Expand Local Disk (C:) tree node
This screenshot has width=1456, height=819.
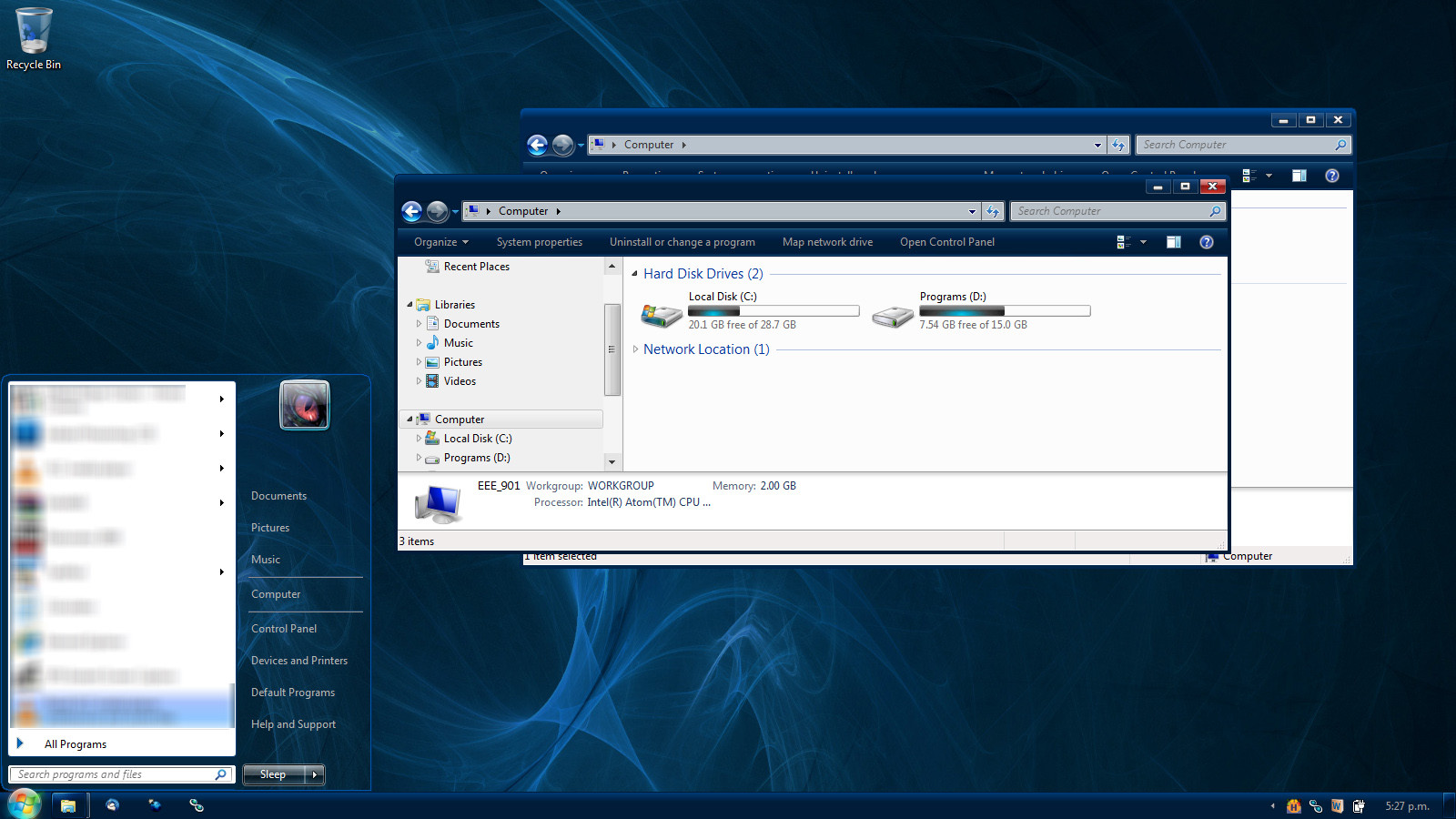point(419,439)
